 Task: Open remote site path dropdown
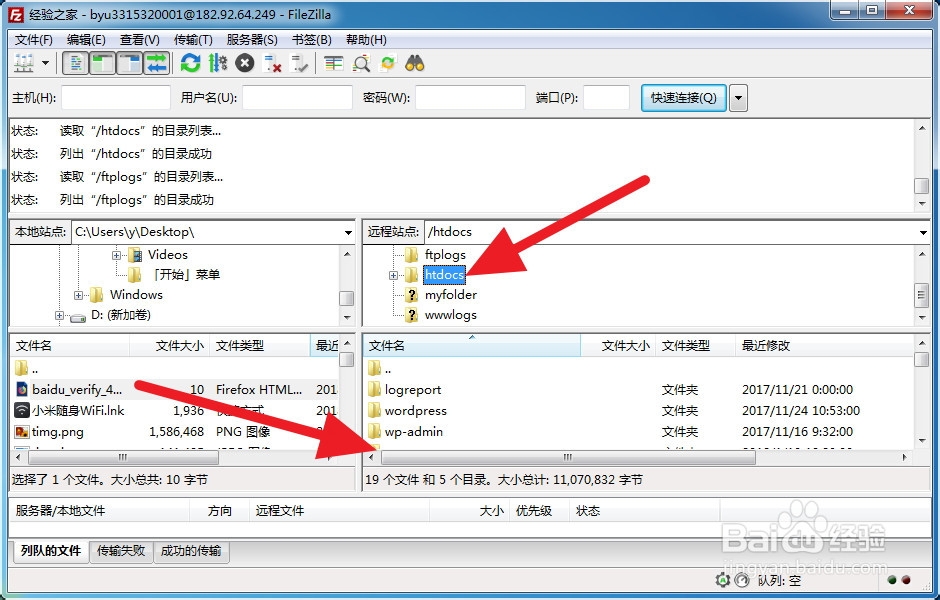[x=923, y=233]
